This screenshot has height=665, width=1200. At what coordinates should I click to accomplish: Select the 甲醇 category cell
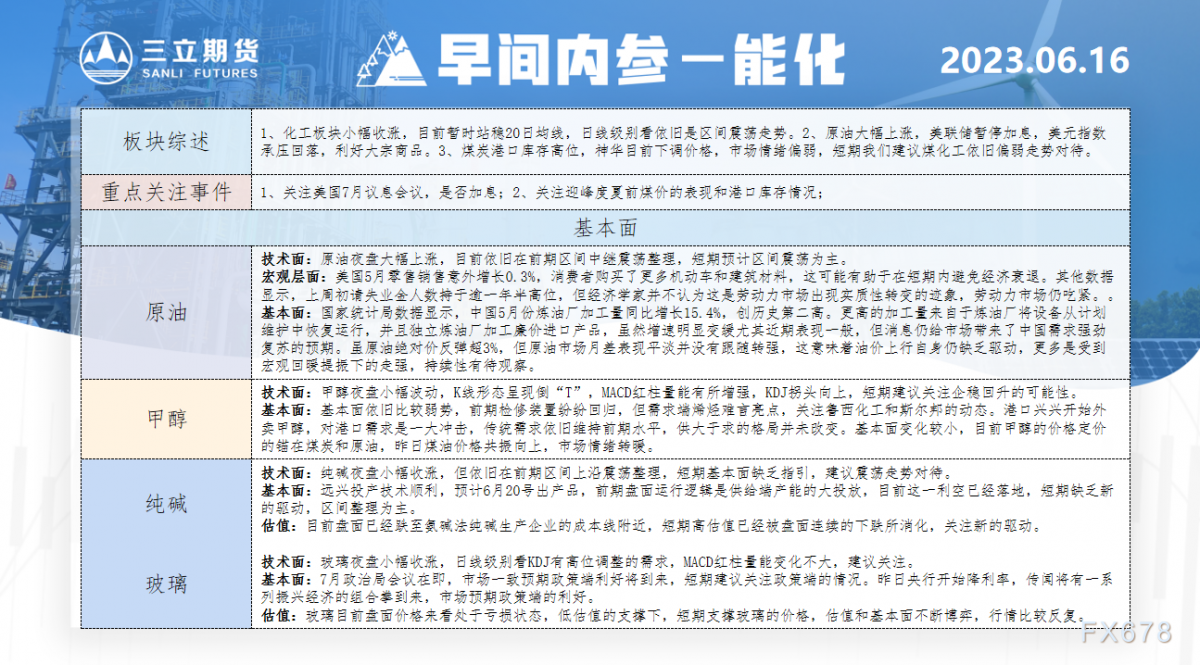166,419
